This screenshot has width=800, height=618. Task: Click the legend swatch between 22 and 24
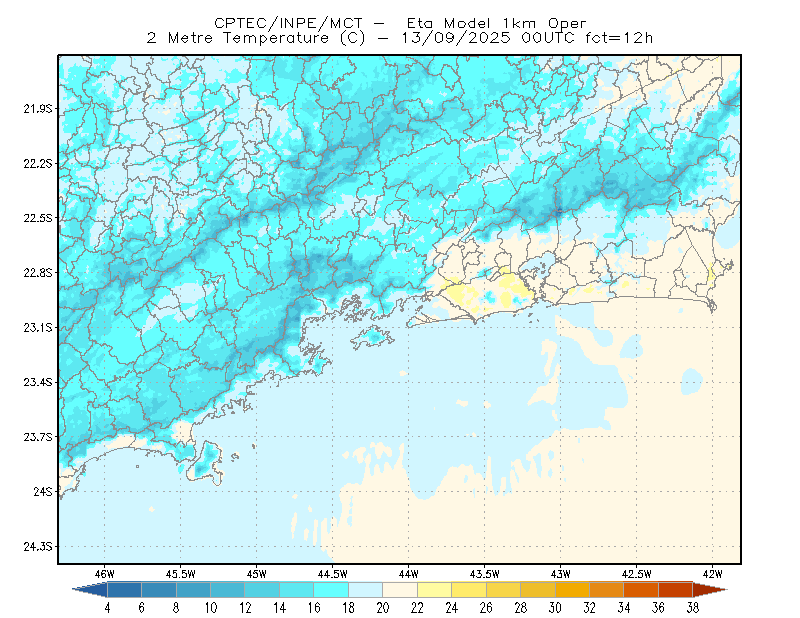435,589
